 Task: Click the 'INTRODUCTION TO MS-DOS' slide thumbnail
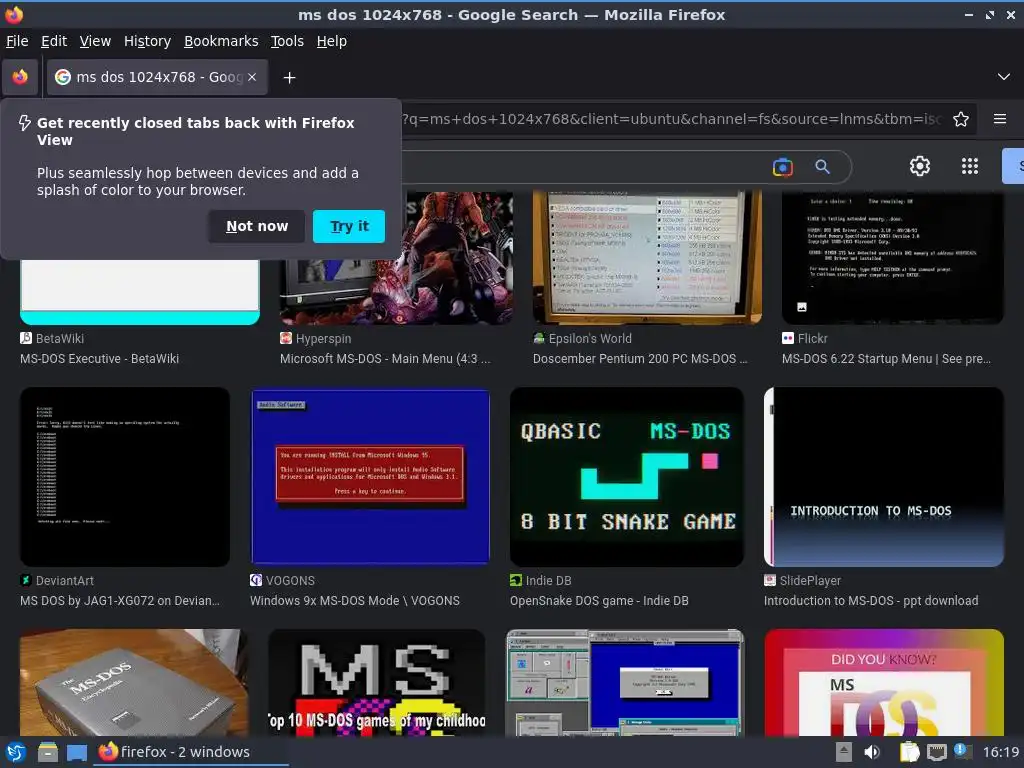(x=884, y=477)
